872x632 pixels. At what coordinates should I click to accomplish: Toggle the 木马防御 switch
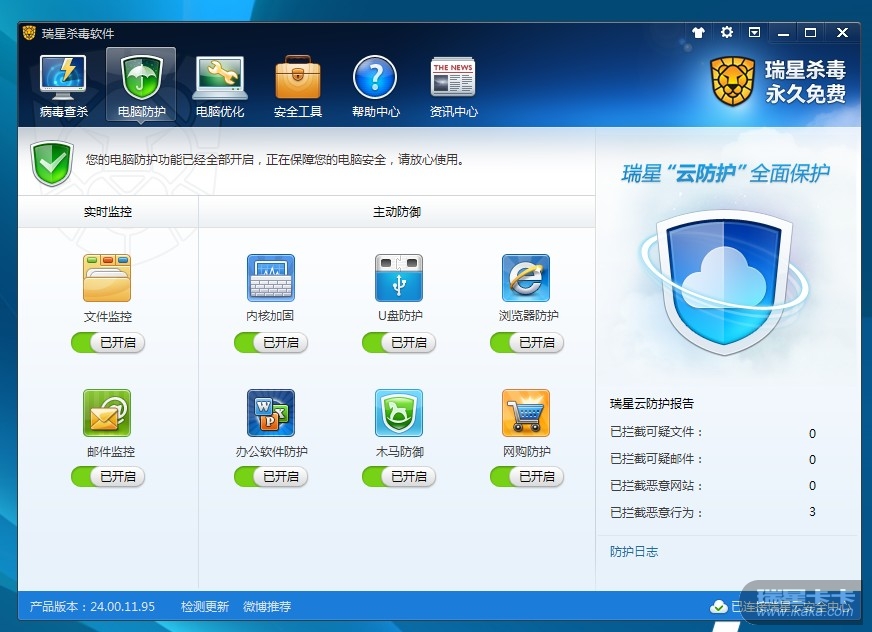[x=399, y=476]
